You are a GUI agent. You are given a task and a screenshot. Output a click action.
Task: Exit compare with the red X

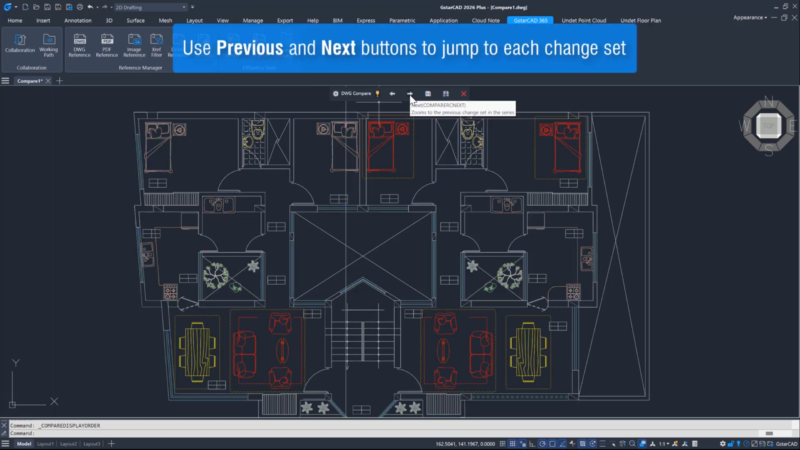pos(463,93)
